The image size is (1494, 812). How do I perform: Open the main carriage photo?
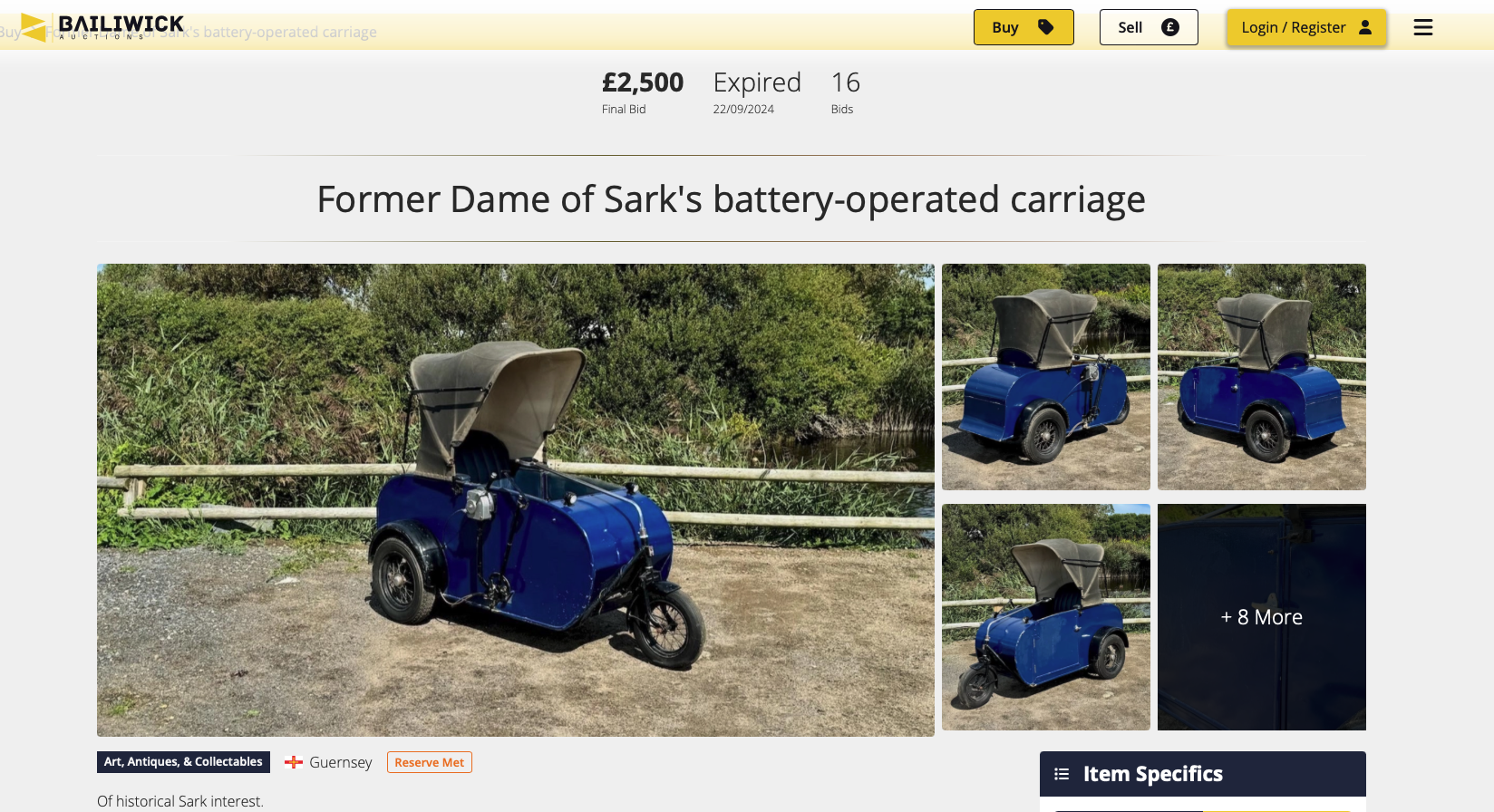point(516,500)
